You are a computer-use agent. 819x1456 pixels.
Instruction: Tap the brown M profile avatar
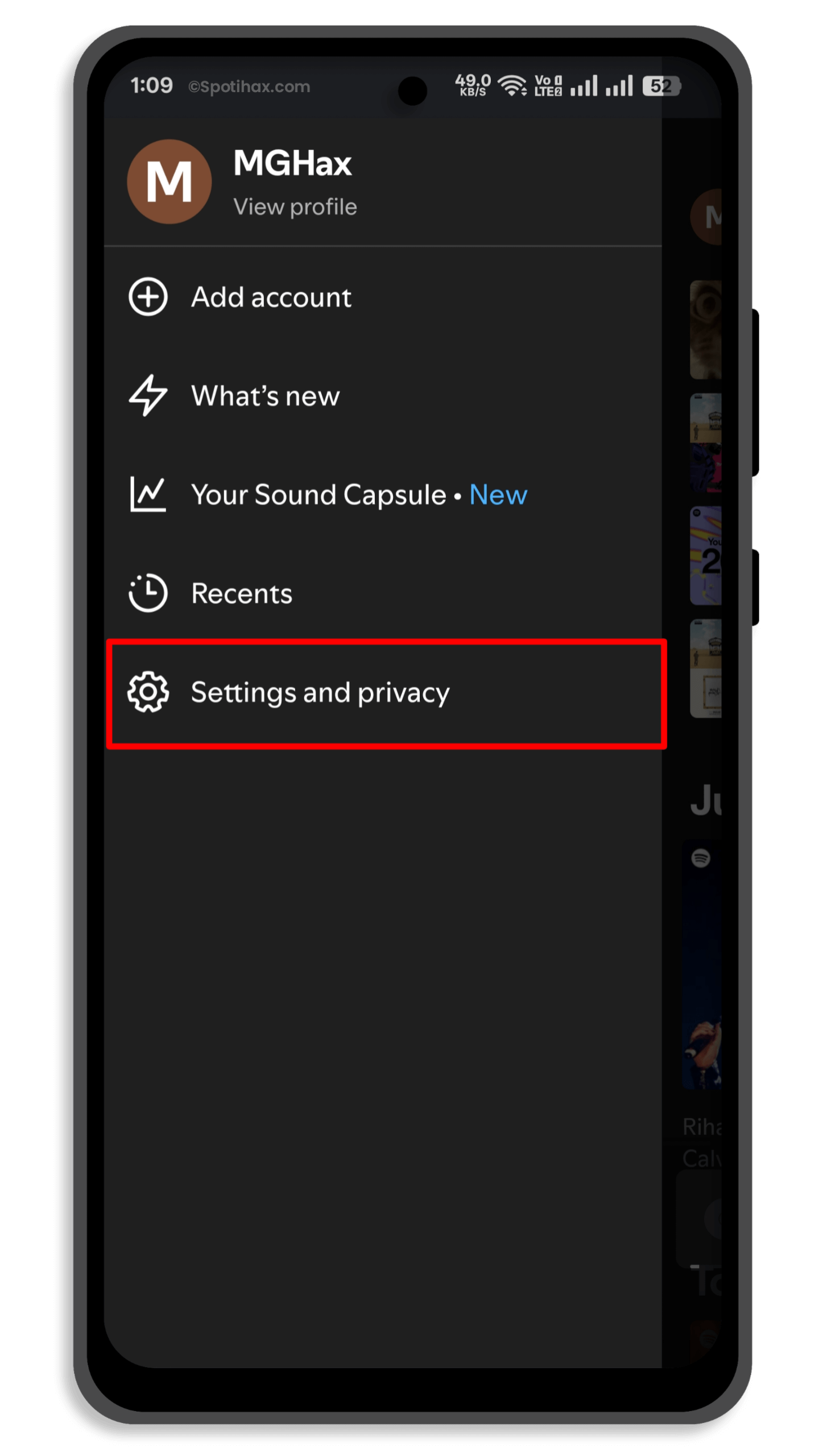[169, 181]
